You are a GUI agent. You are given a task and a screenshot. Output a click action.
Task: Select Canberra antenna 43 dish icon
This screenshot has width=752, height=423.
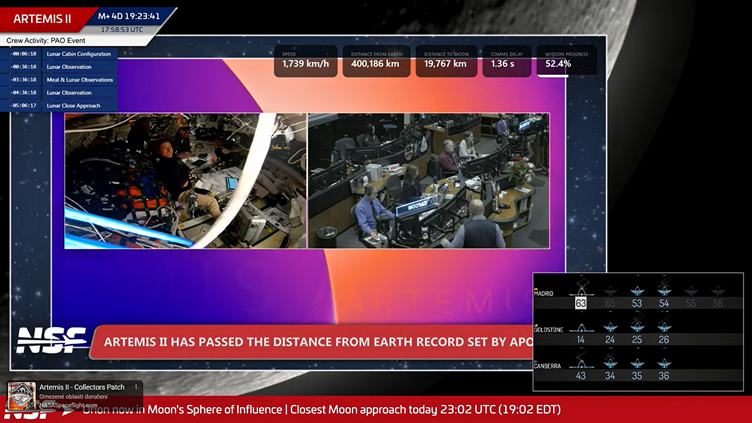coord(581,364)
